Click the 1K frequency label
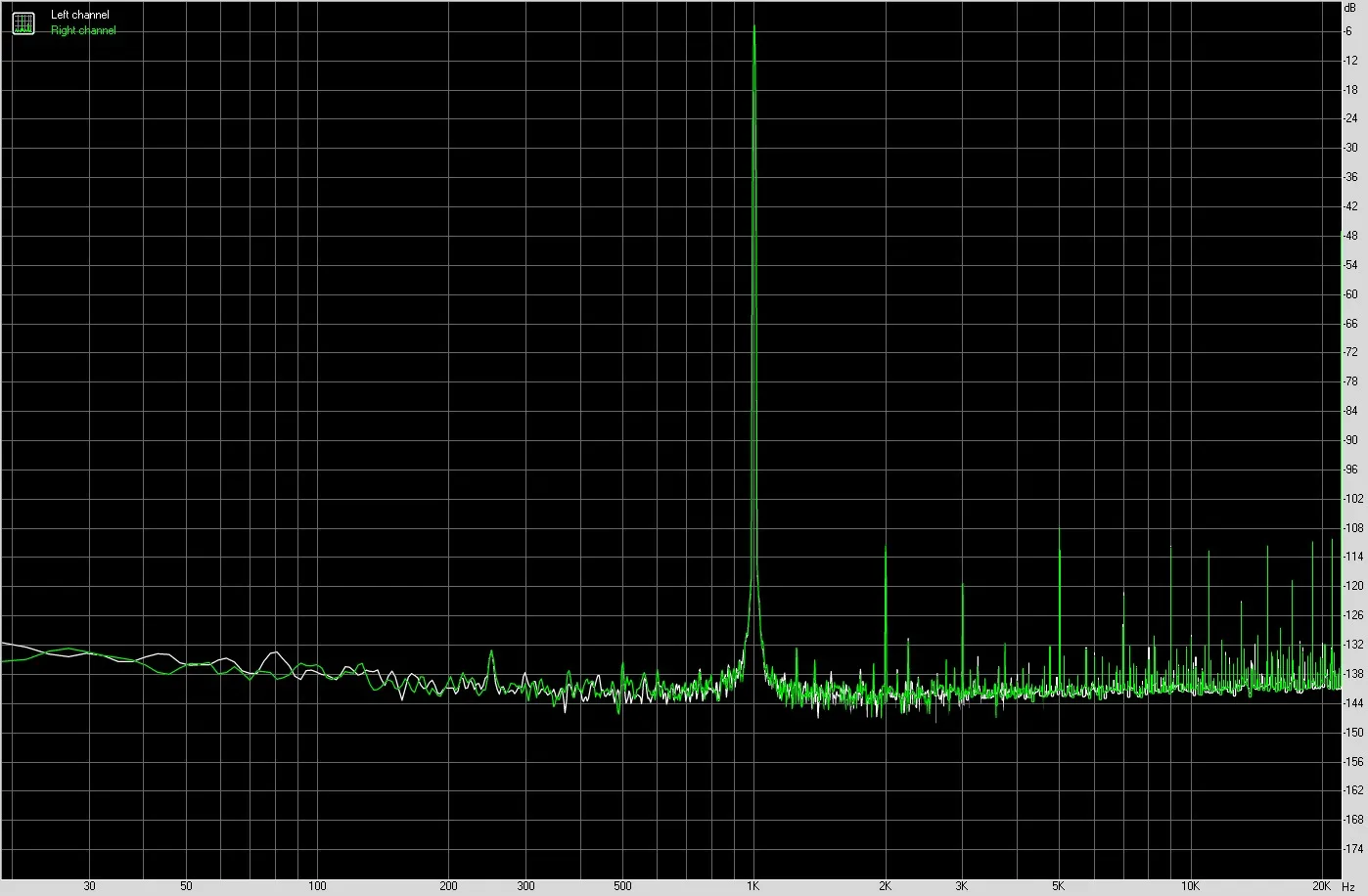 pos(752,886)
